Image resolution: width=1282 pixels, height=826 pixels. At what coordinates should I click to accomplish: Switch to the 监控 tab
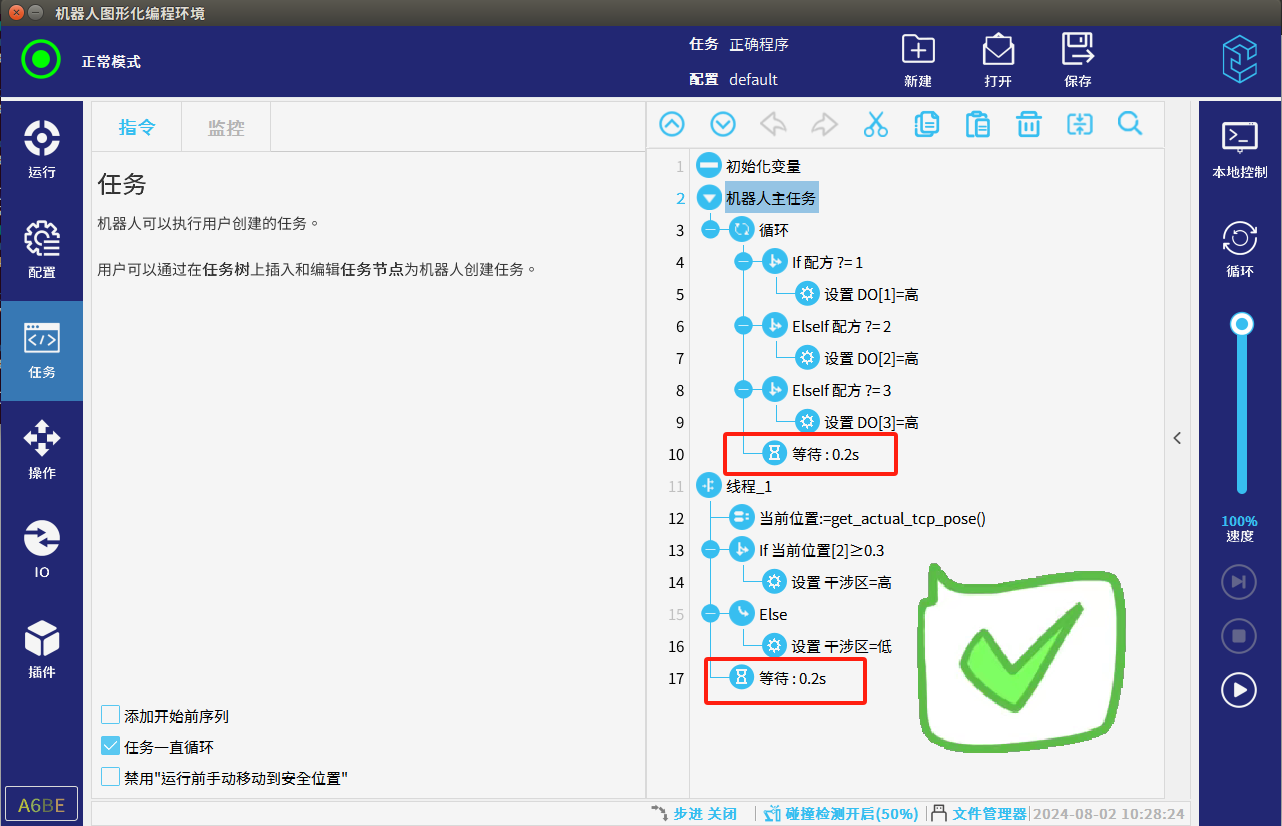point(225,127)
